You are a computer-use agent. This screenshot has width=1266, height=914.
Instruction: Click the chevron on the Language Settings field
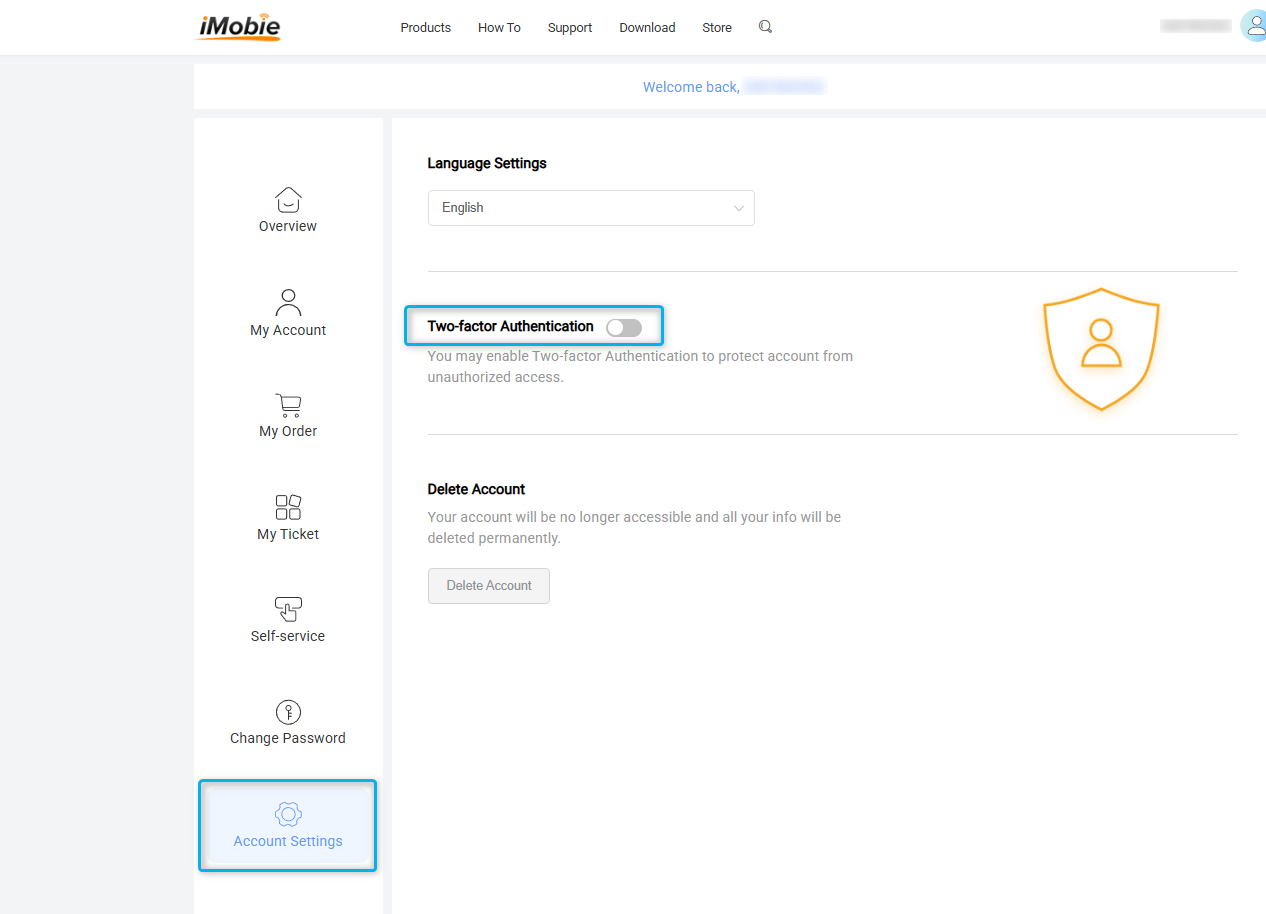(x=738, y=207)
